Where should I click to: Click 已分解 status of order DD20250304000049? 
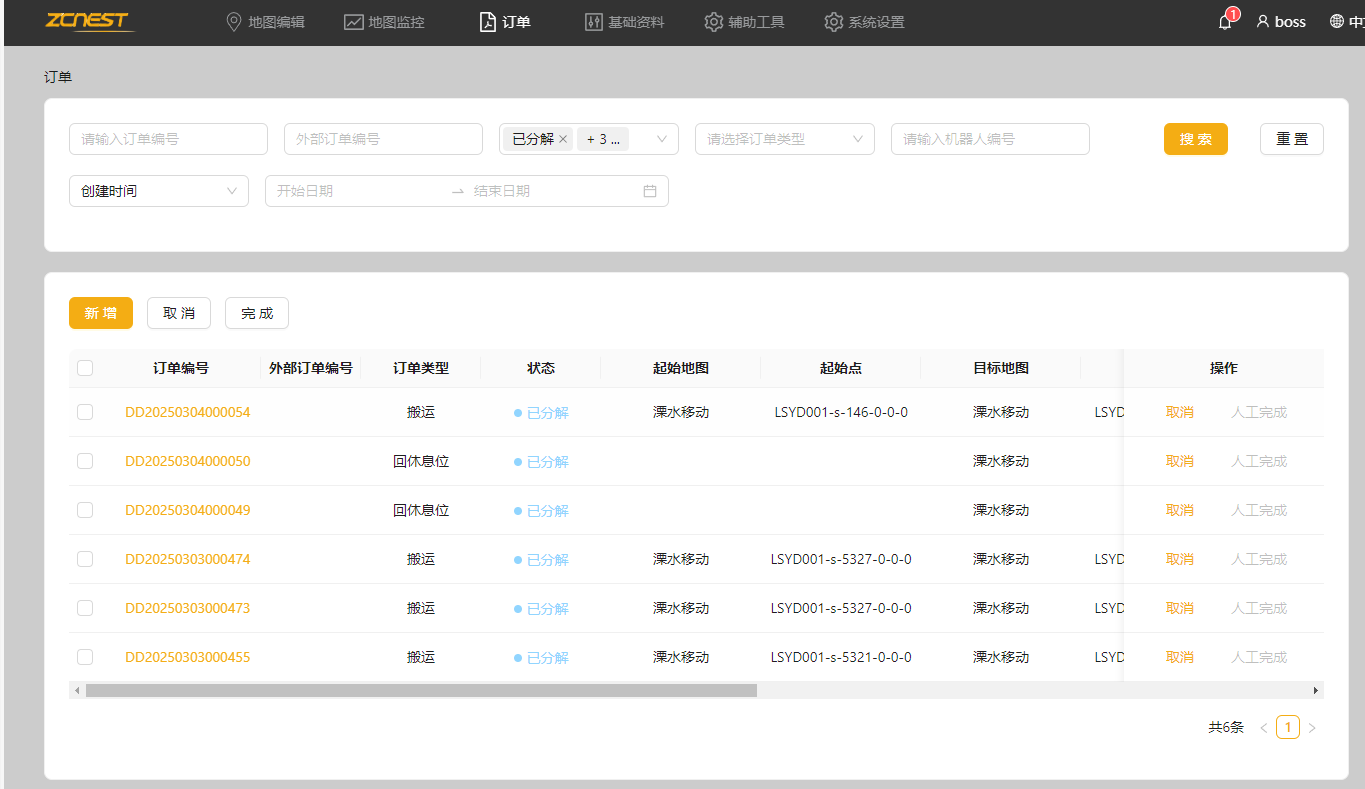pyautogui.click(x=541, y=511)
